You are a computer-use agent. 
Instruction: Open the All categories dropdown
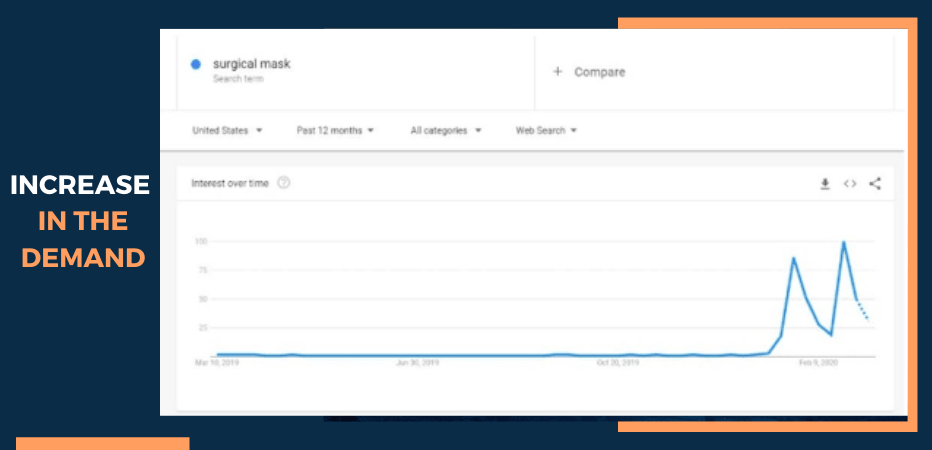(x=446, y=130)
